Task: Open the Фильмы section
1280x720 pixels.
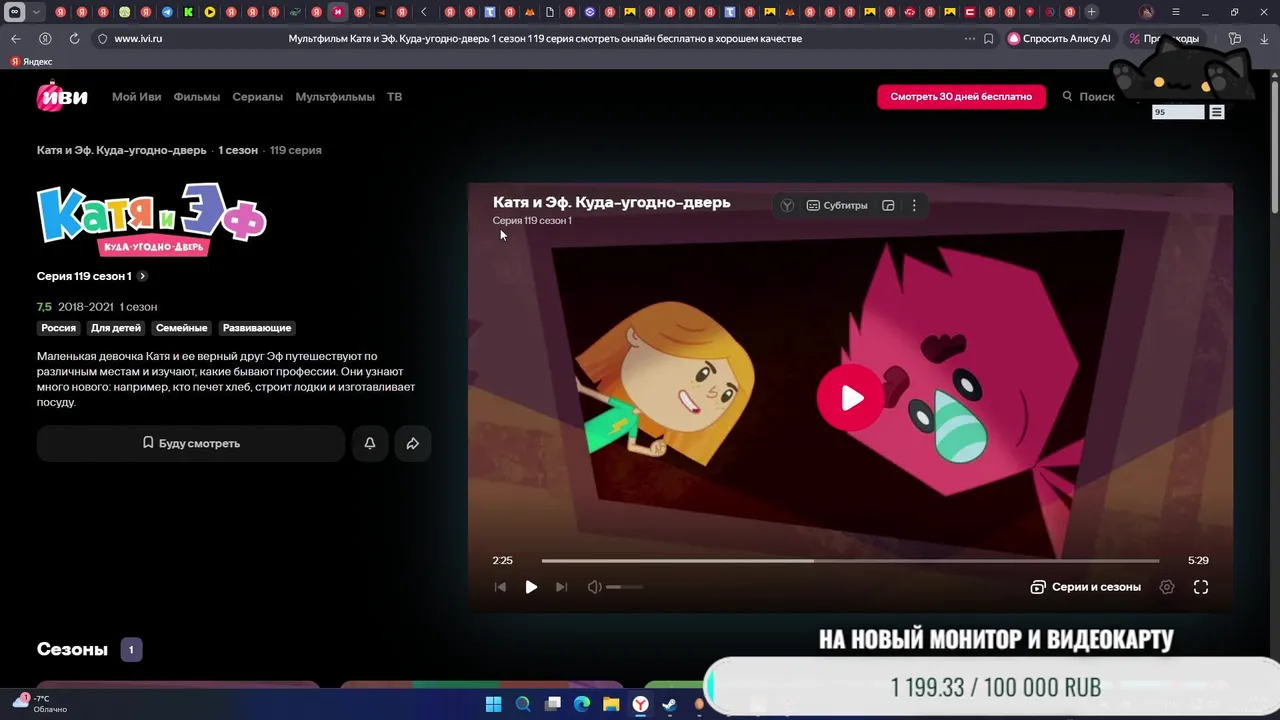Action: [x=196, y=97]
